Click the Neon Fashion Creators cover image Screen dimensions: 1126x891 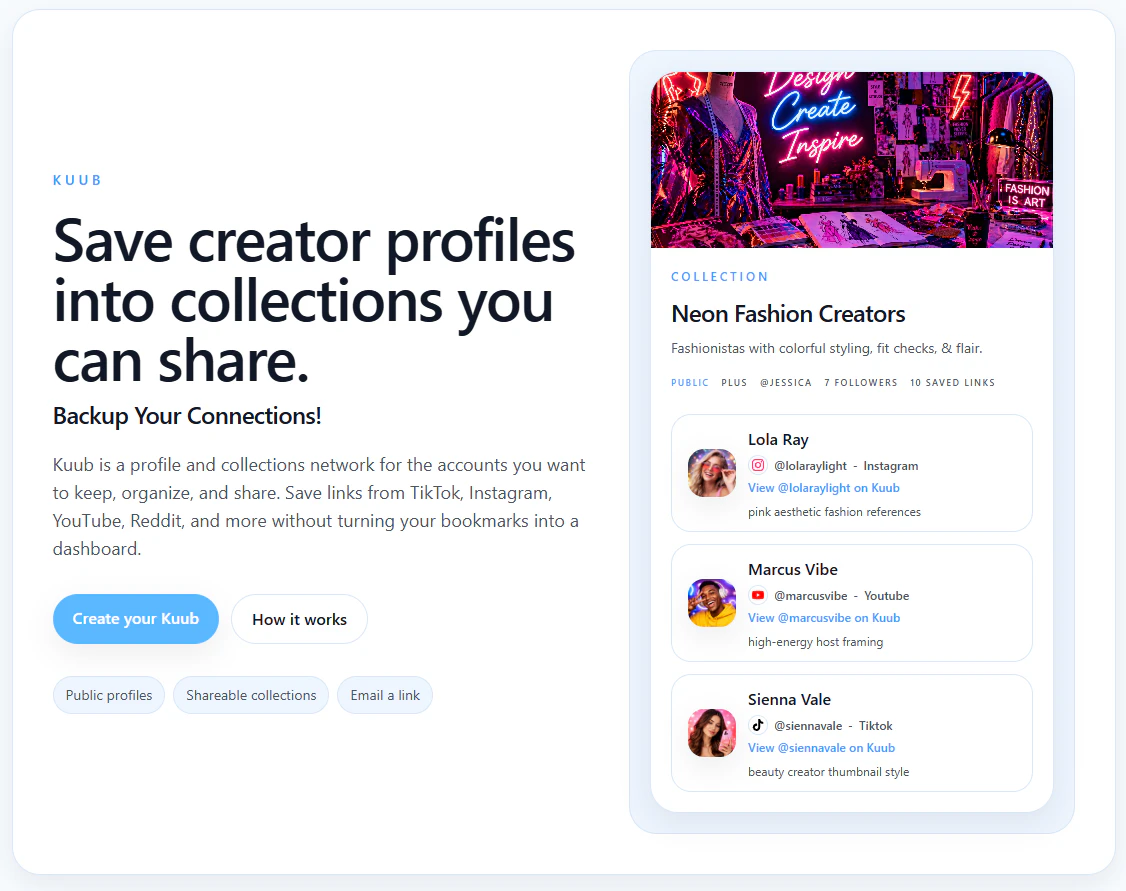click(851, 159)
